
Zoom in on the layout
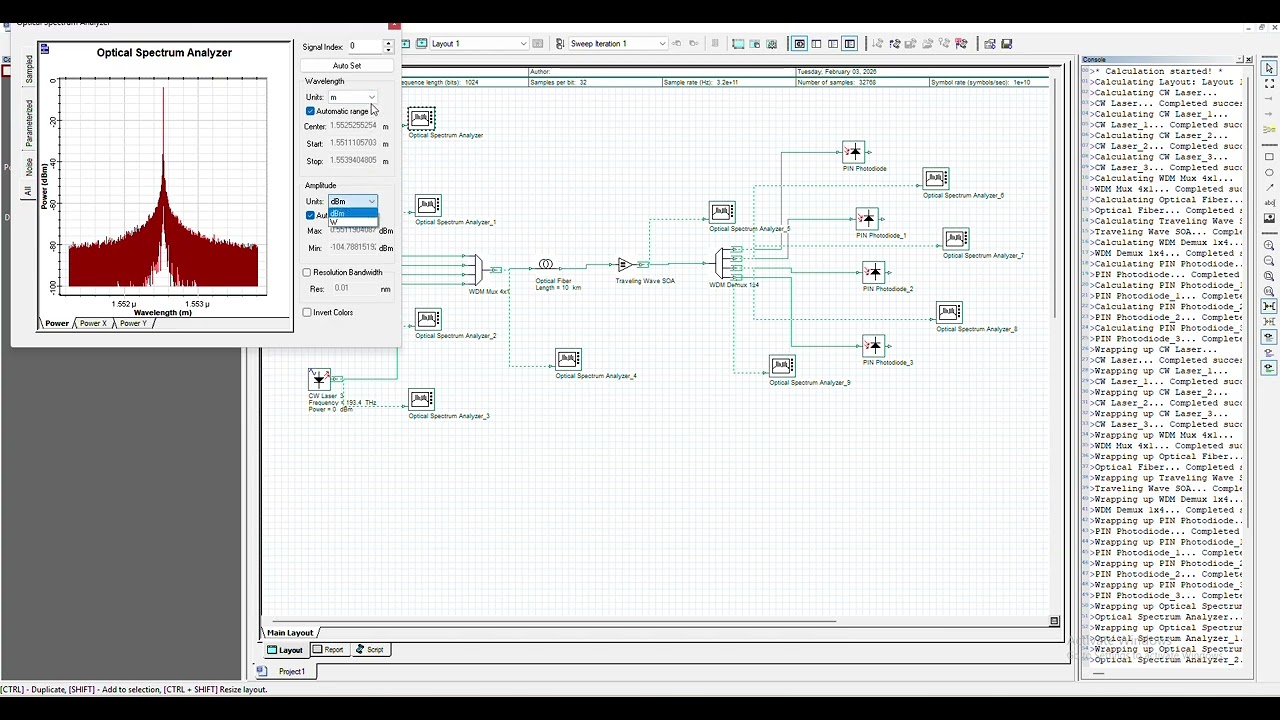tap(1270, 245)
